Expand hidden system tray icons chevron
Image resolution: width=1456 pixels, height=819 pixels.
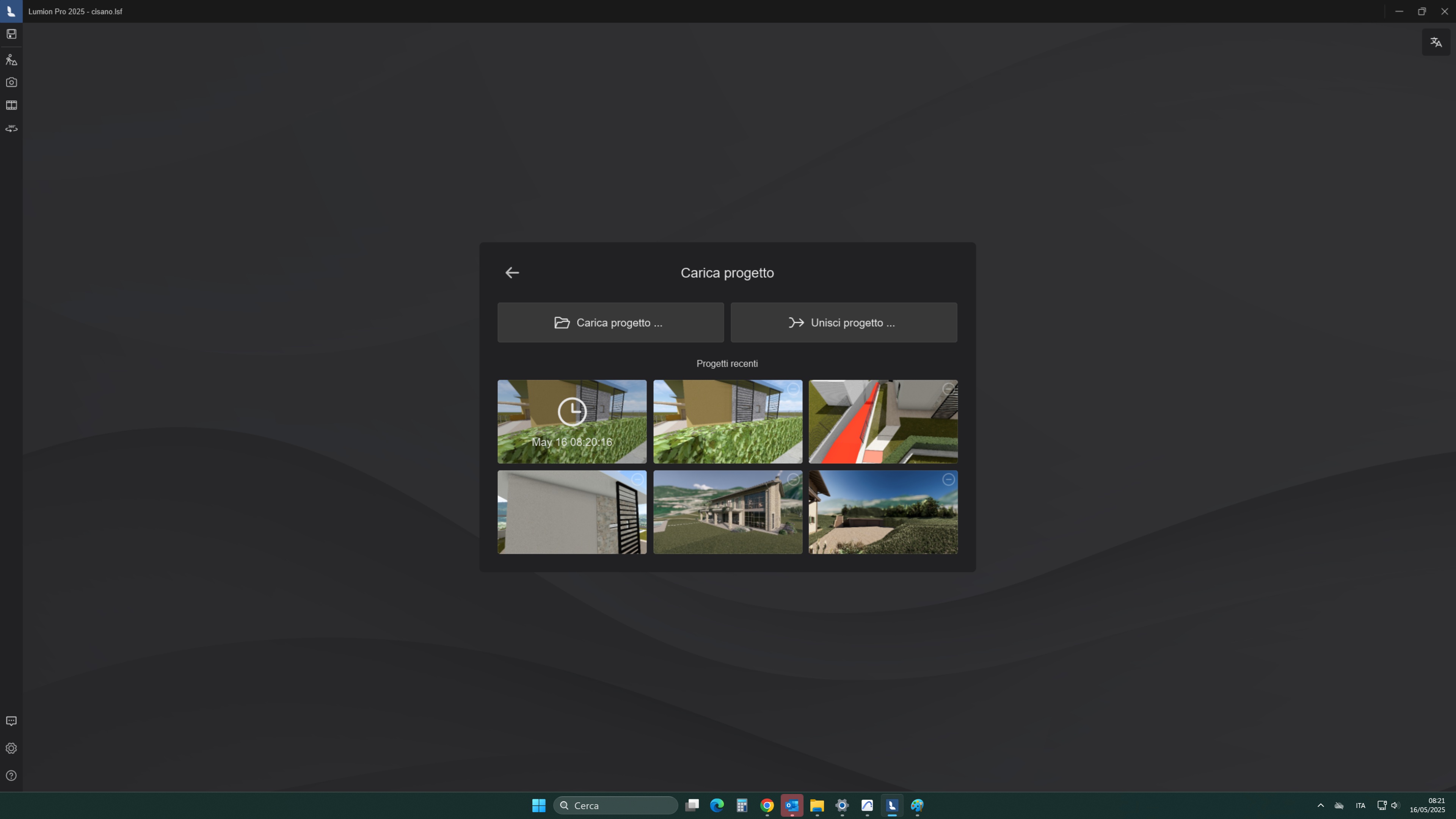coord(1320,805)
